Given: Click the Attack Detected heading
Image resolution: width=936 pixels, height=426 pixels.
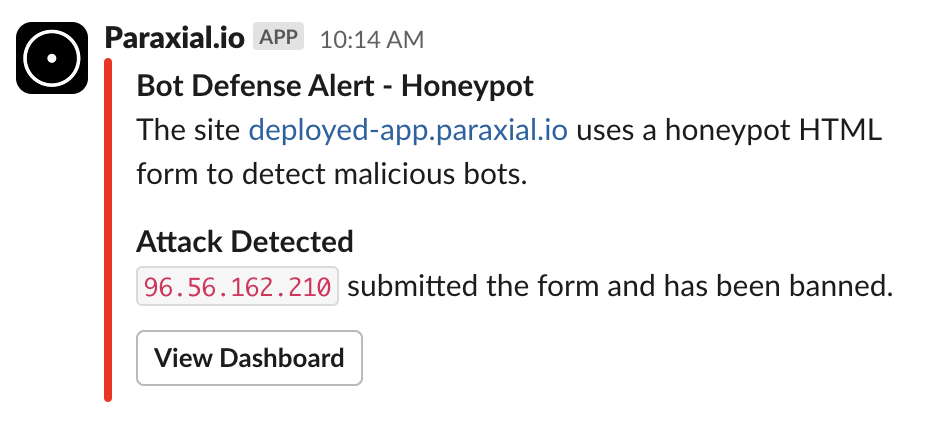Looking at the screenshot, I should click(245, 242).
